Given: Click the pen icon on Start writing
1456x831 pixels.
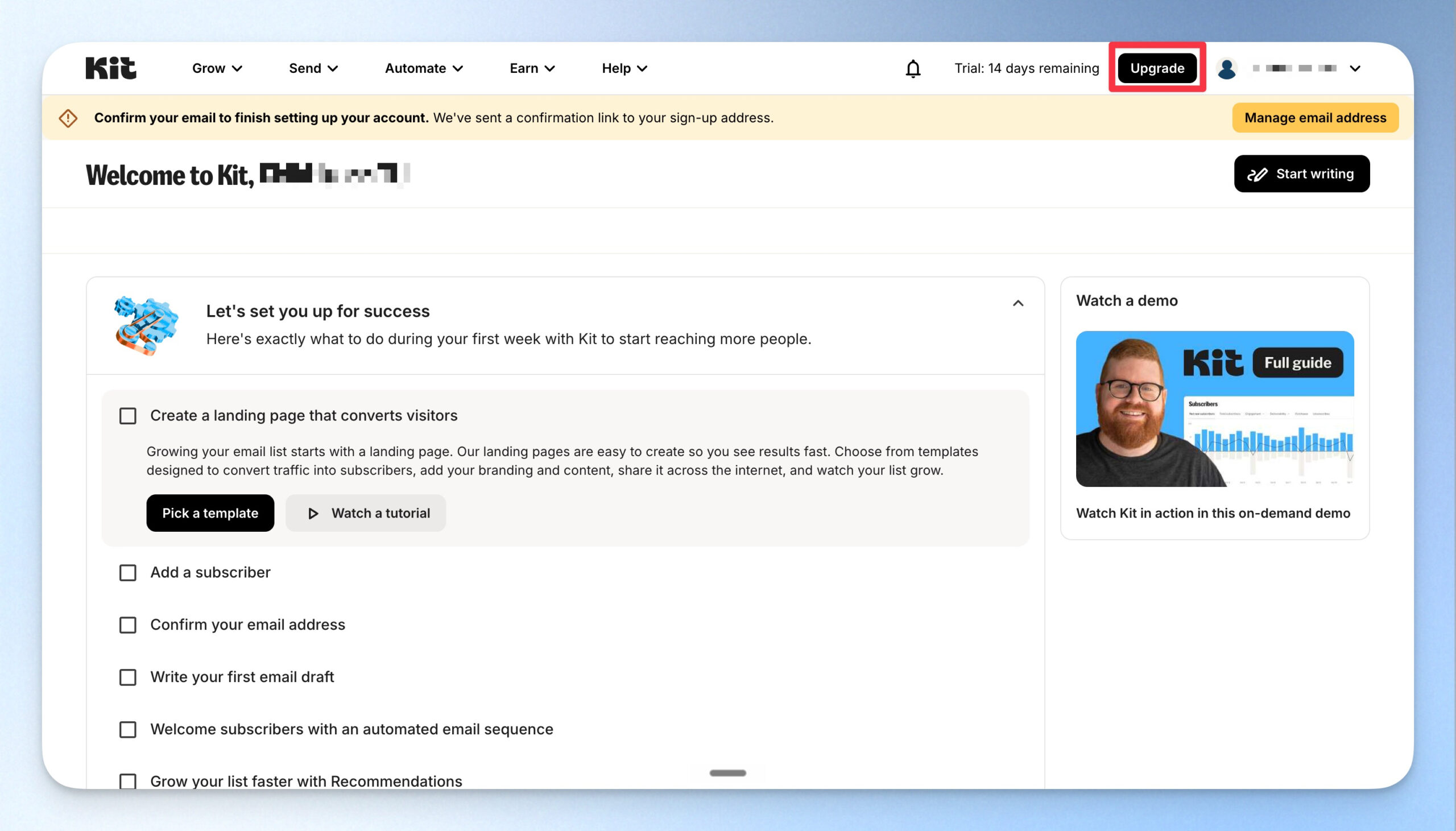Looking at the screenshot, I should click(1258, 174).
